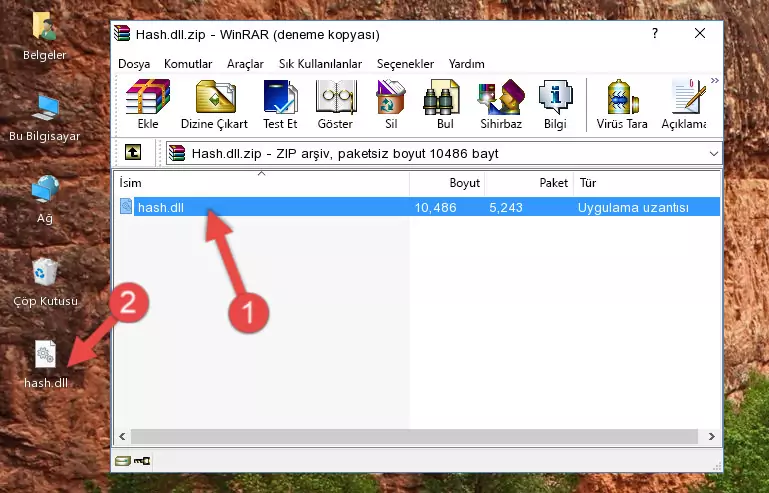
Task: Sort by Boyut column header
Action: click(447, 183)
